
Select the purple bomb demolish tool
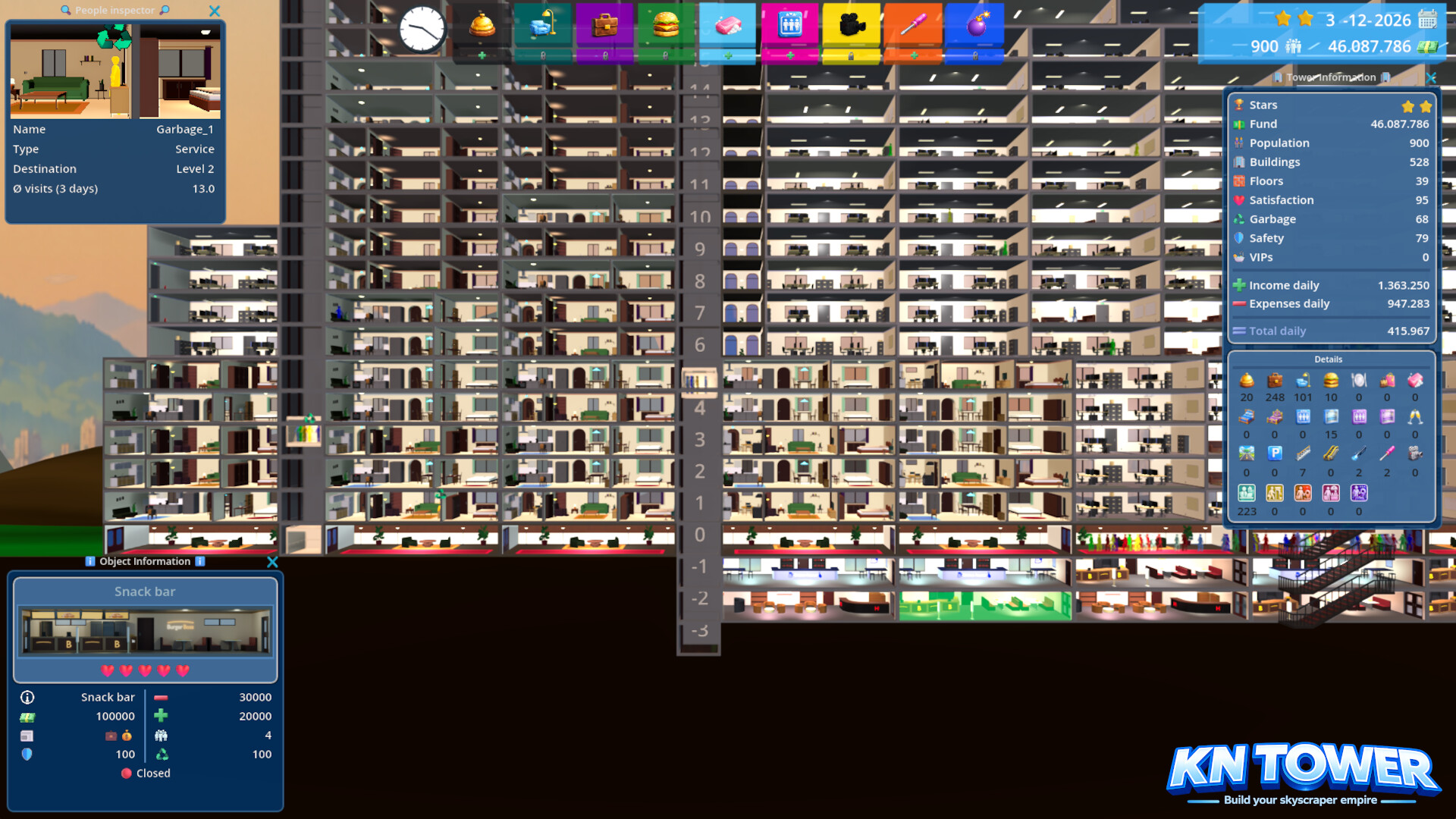975,27
